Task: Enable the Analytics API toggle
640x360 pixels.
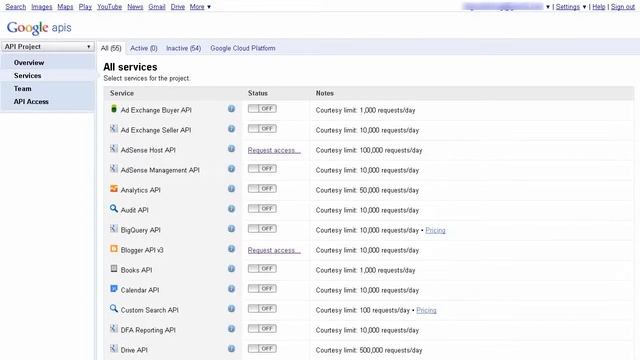Action: [262, 189]
